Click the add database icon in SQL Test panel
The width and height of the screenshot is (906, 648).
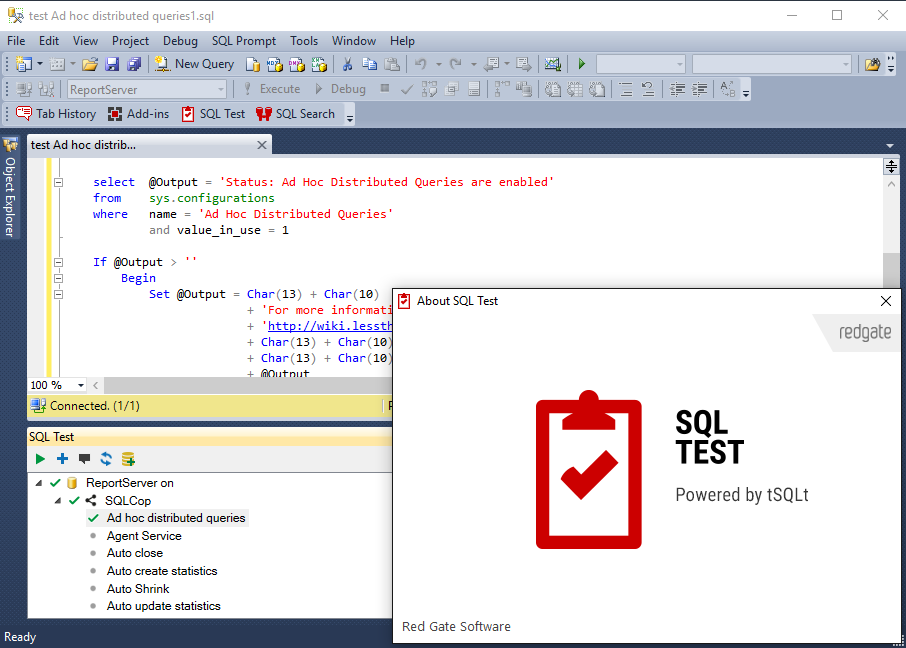[x=128, y=459]
